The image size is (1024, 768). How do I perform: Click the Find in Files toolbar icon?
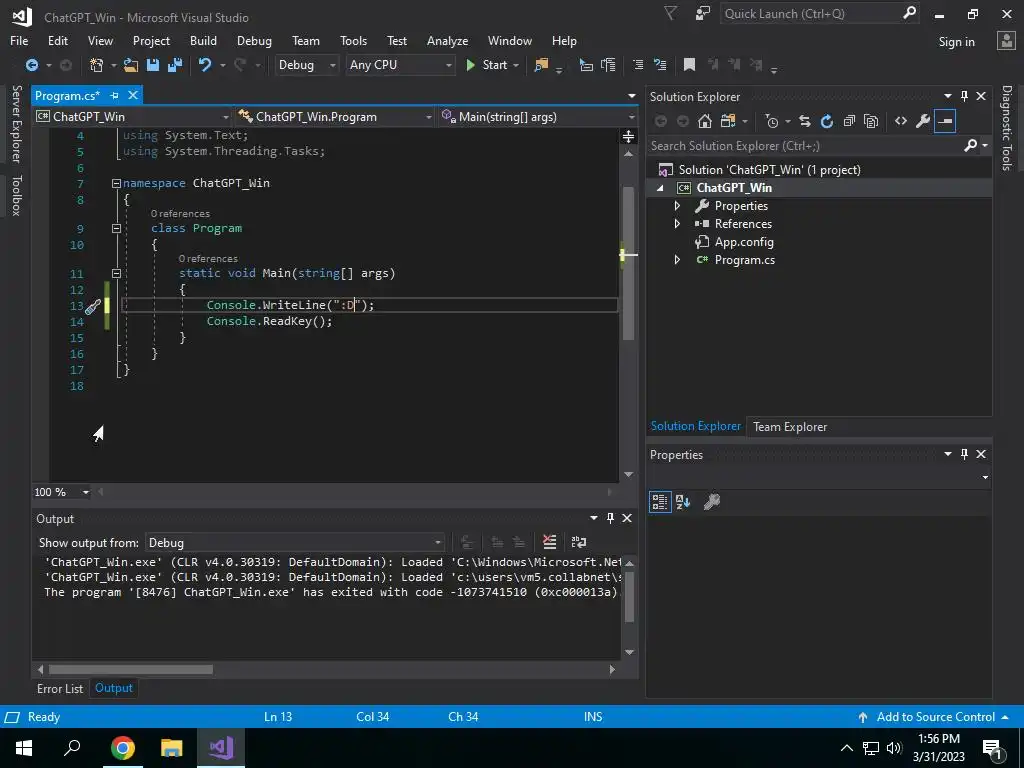click(x=541, y=65)
